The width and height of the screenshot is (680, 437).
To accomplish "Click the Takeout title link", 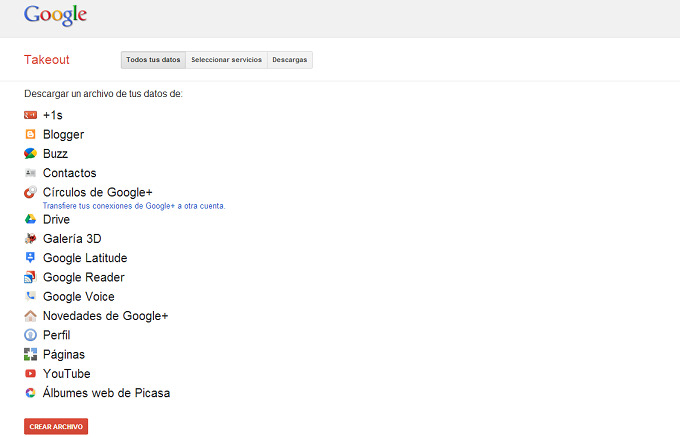I will (x=46, y=60).
